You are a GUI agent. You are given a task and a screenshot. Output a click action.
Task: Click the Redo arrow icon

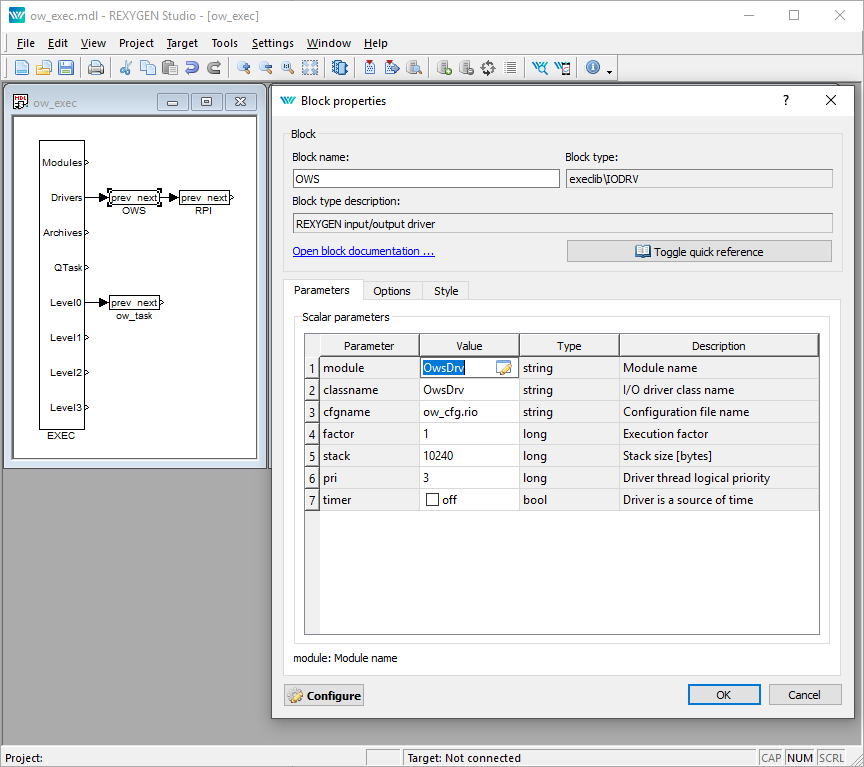tap(214, 68)
